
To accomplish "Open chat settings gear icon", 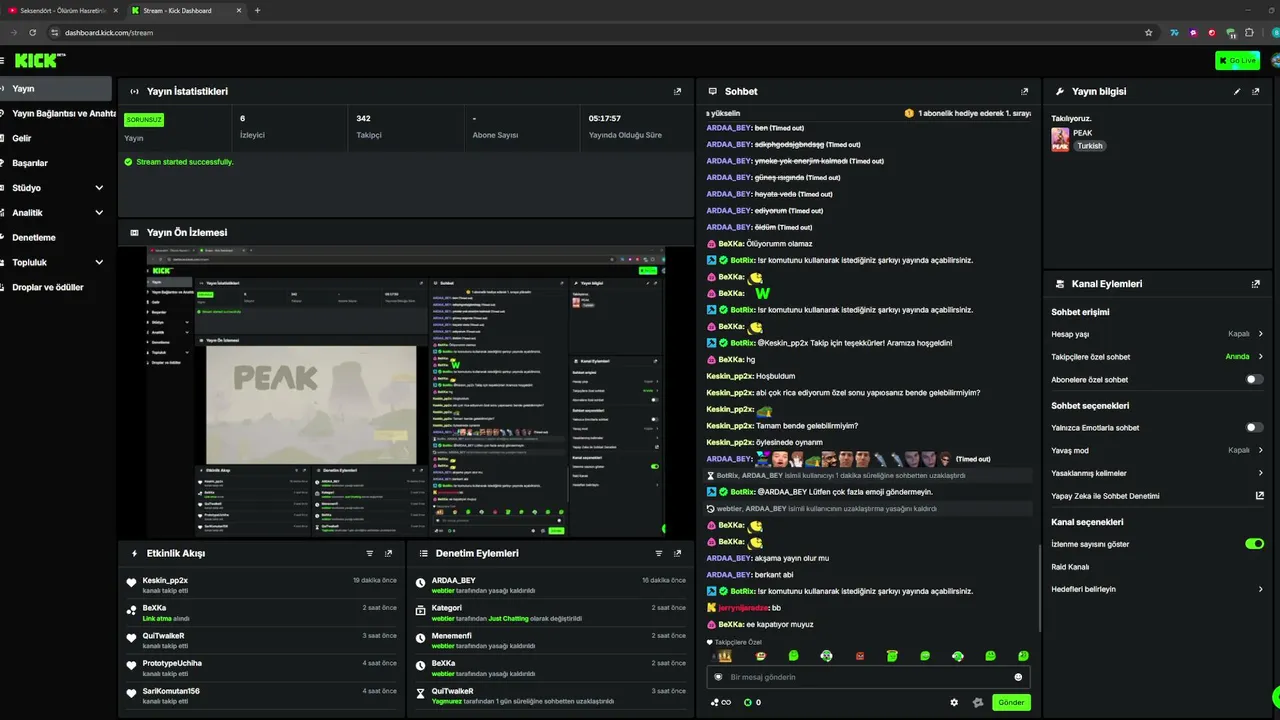I will [x=954, y=702].
